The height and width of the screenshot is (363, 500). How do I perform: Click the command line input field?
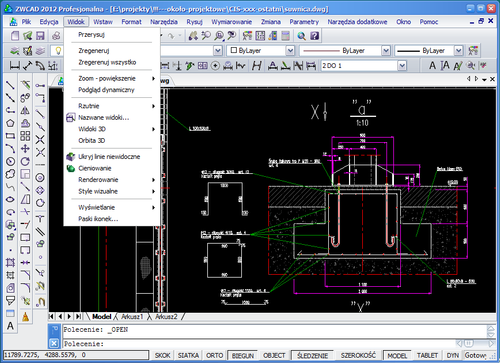point(258,344)
